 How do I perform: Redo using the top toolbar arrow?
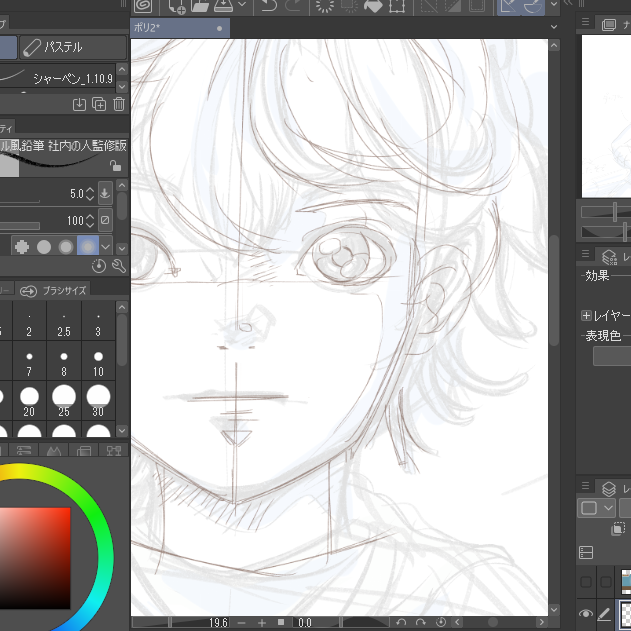click(293, 6)
